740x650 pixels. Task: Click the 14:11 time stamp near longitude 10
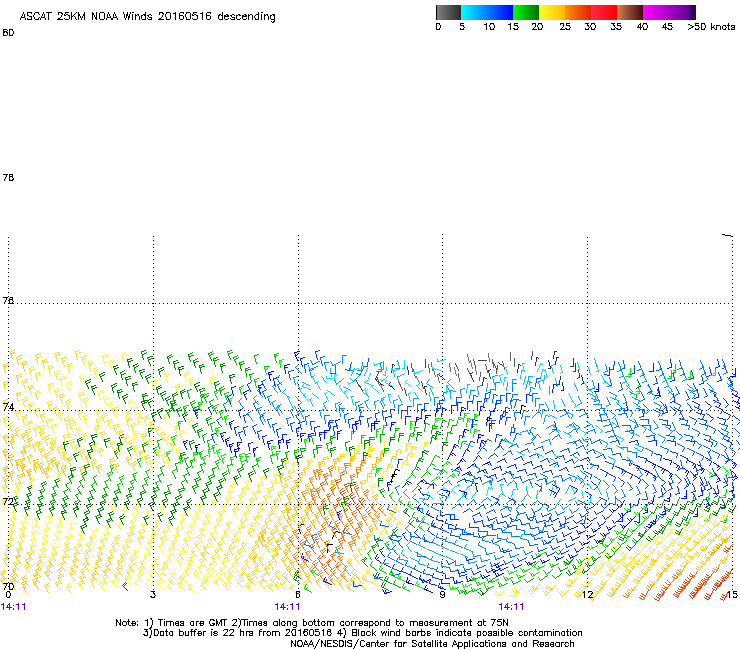(x=512, y=607)
